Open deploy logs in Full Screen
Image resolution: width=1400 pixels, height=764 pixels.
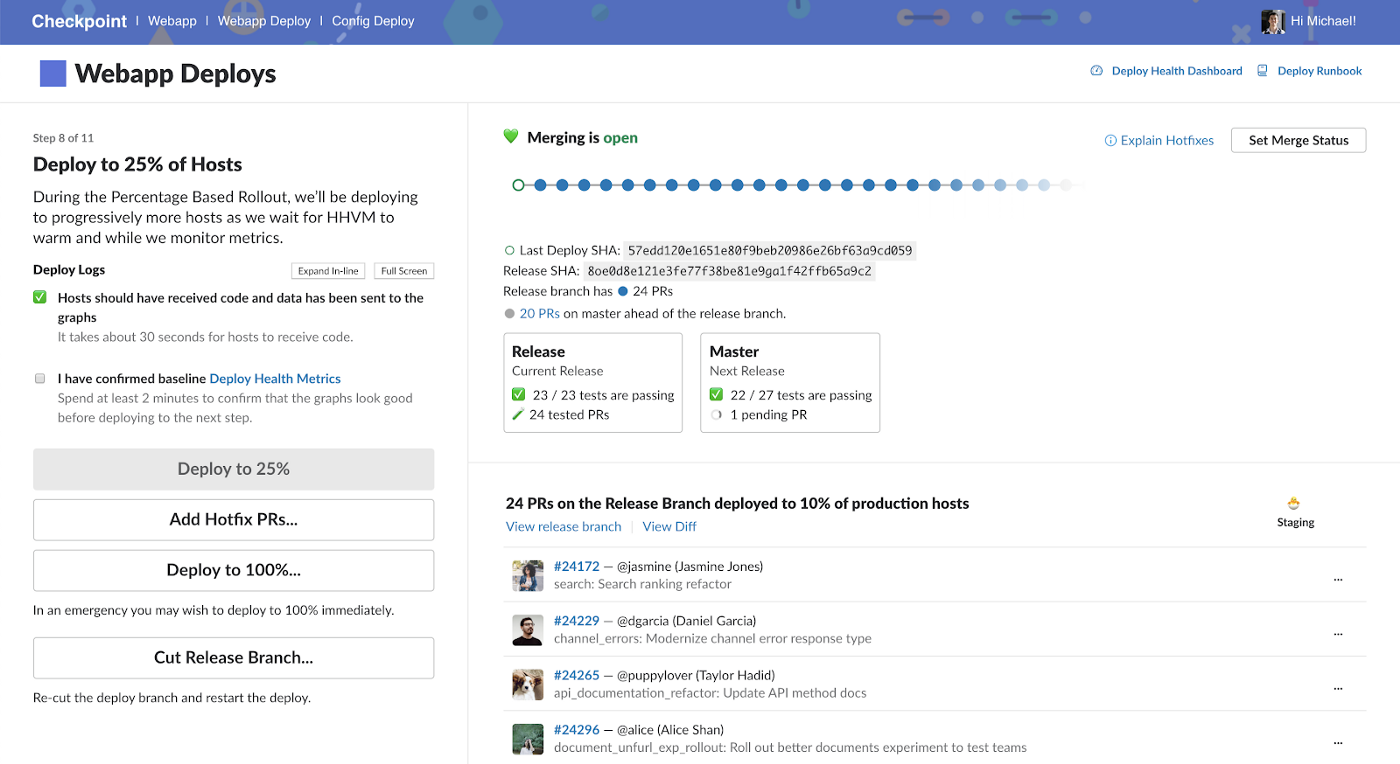[x=404, y=271]
